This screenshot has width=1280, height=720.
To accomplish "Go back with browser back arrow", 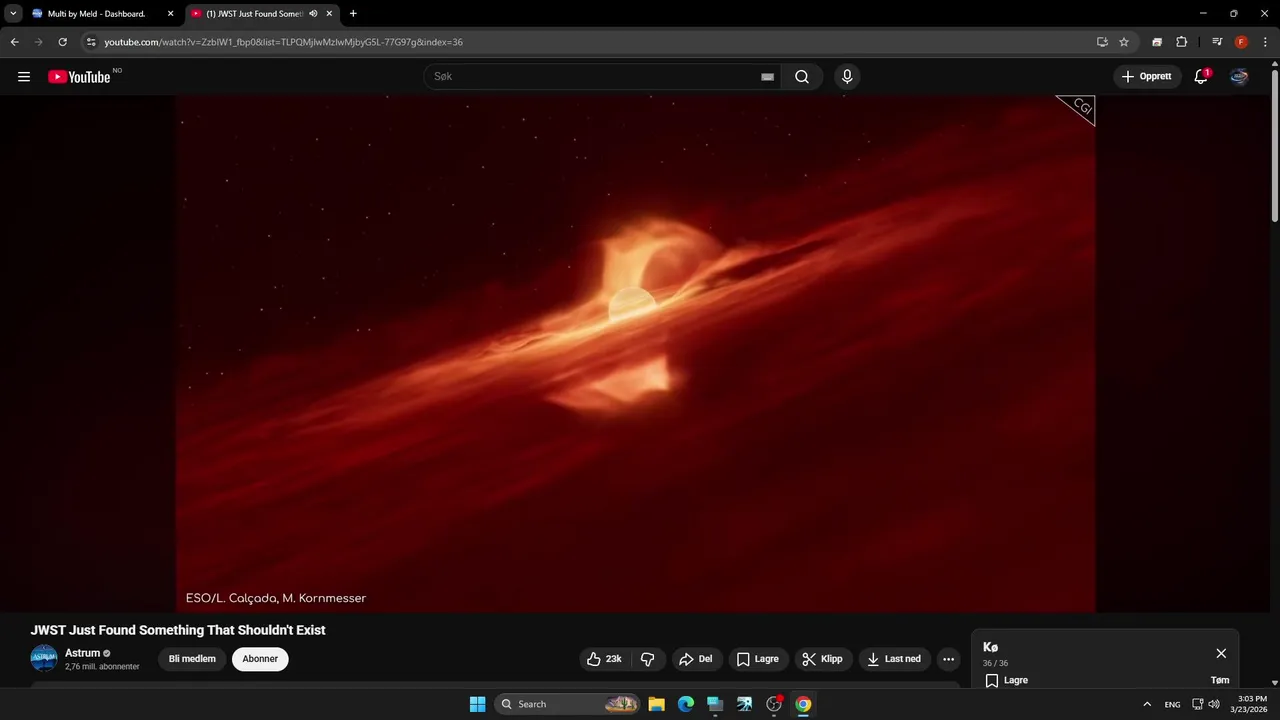I will (x=14, y=42).
